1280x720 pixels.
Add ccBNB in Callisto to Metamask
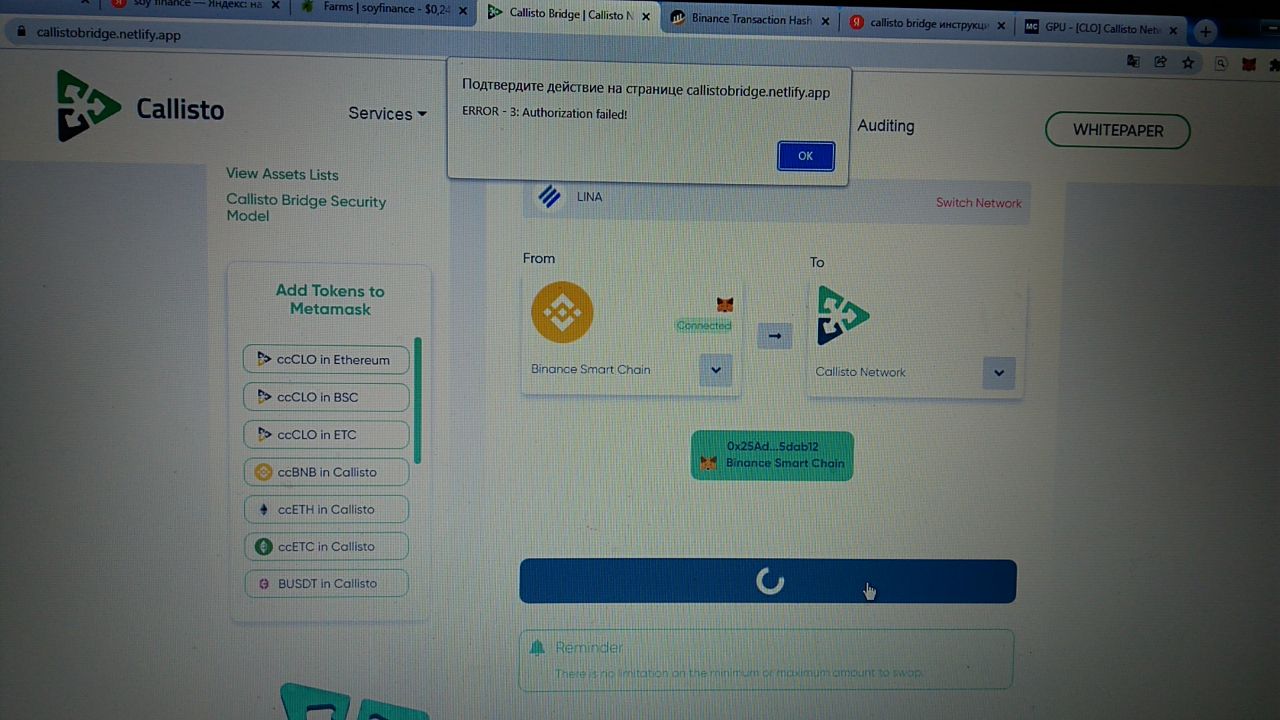[326, 472]
